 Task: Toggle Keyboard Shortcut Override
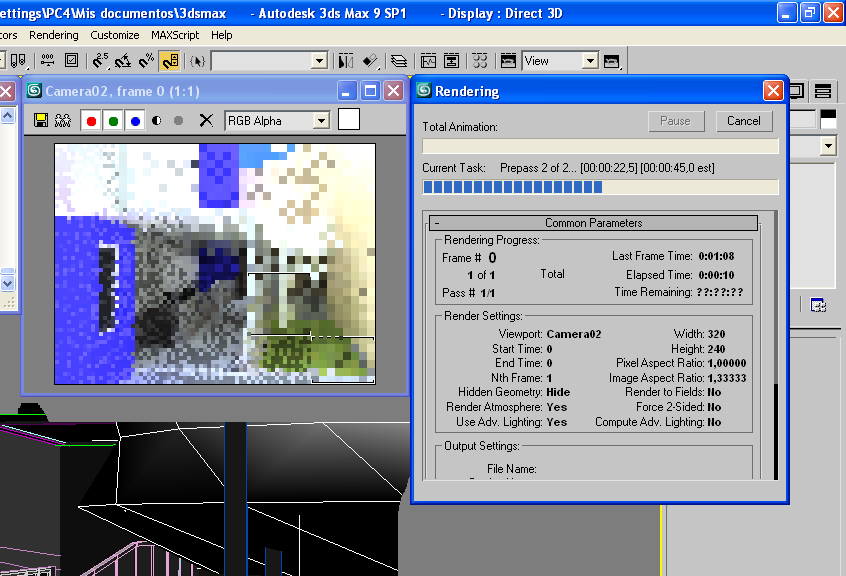[x=71, y=60]
